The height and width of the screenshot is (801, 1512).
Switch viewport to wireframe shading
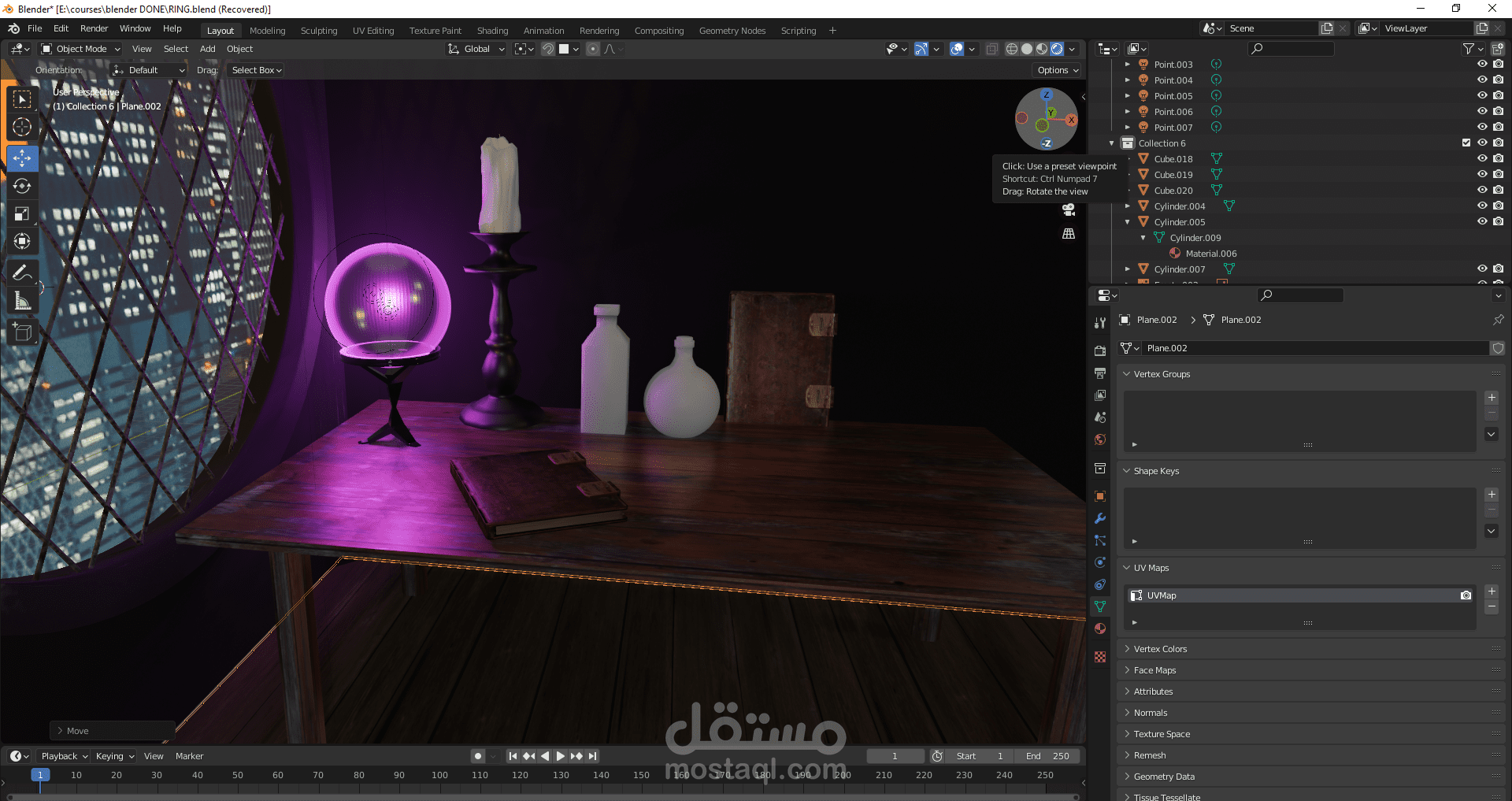1012,49
